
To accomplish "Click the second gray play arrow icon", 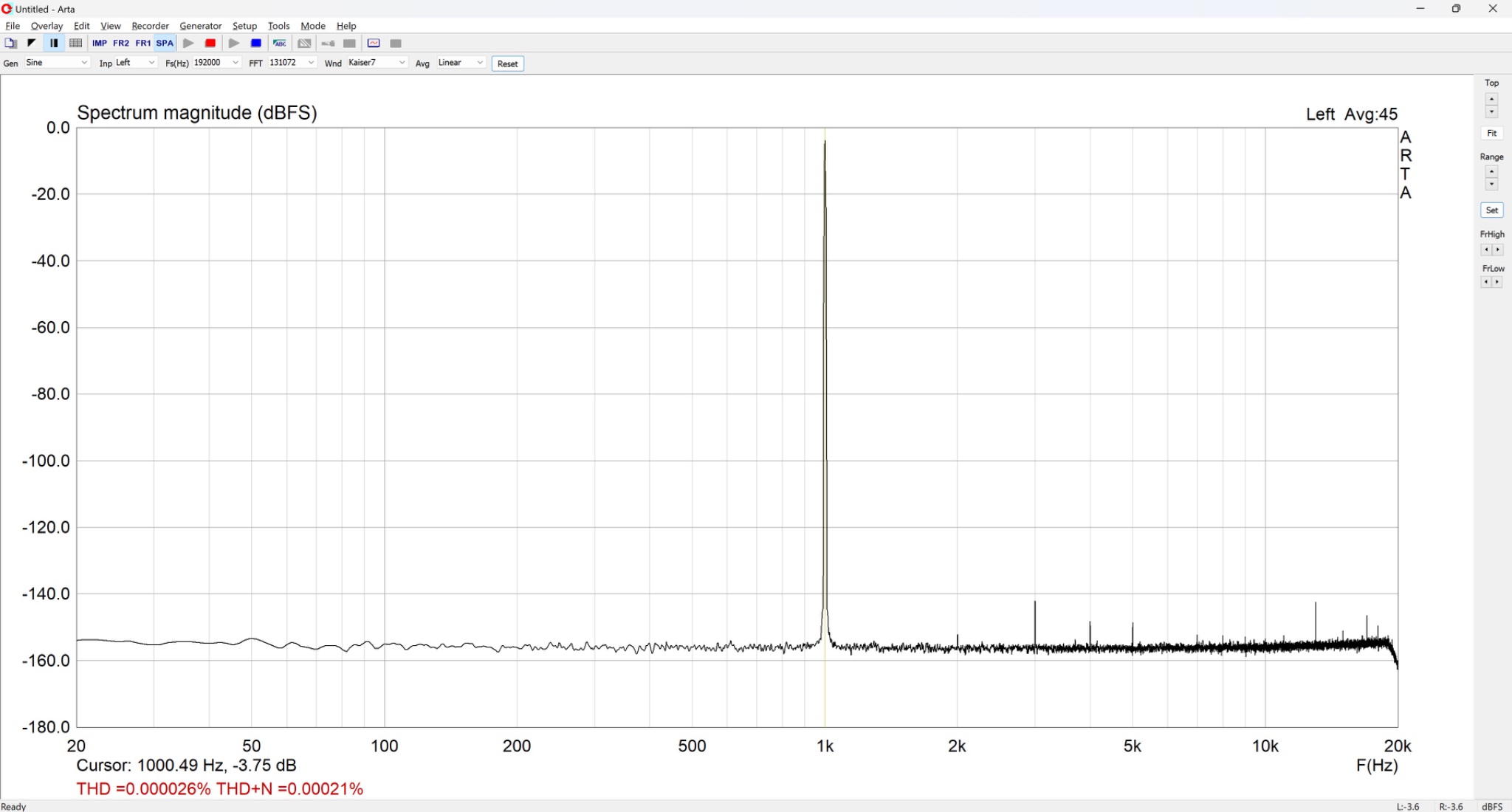I will [x=234, y=44].
